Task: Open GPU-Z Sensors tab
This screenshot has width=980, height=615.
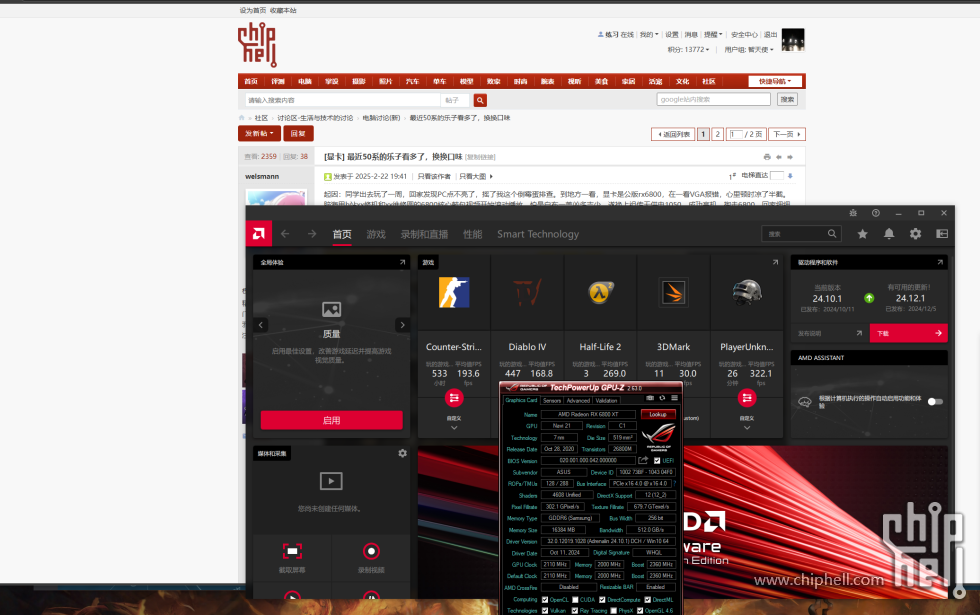Action: click(x=552, y=401)
